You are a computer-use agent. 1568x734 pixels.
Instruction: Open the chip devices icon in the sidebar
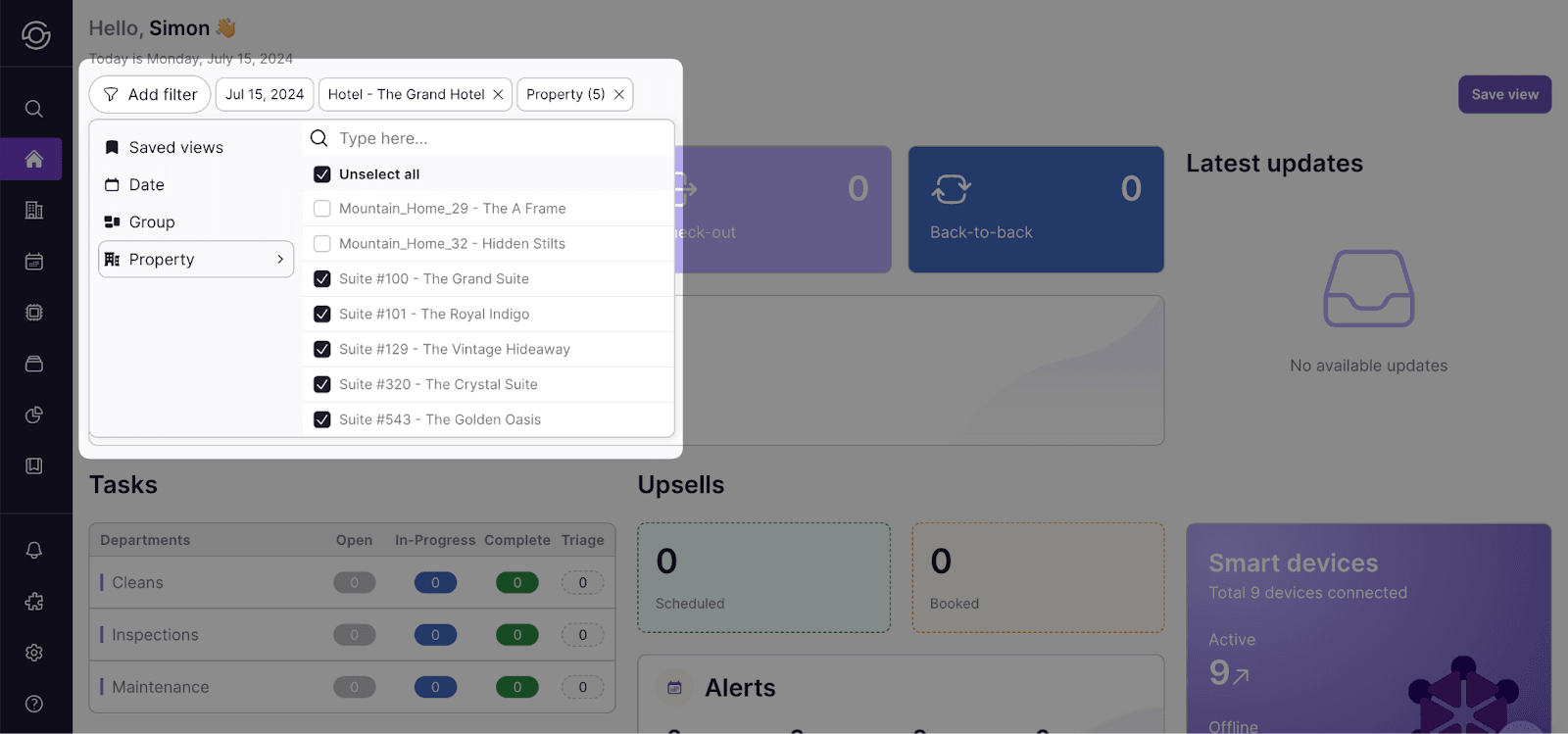click(34, 313)
